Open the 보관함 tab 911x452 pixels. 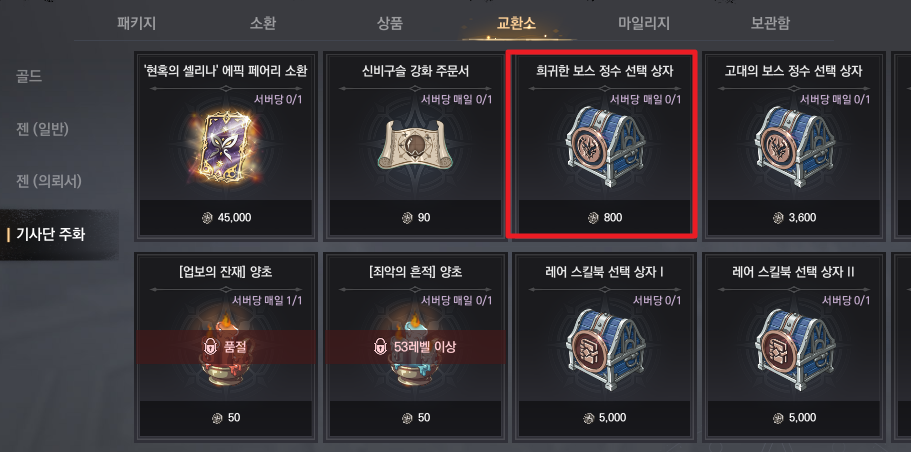click(x=770, y=23)
